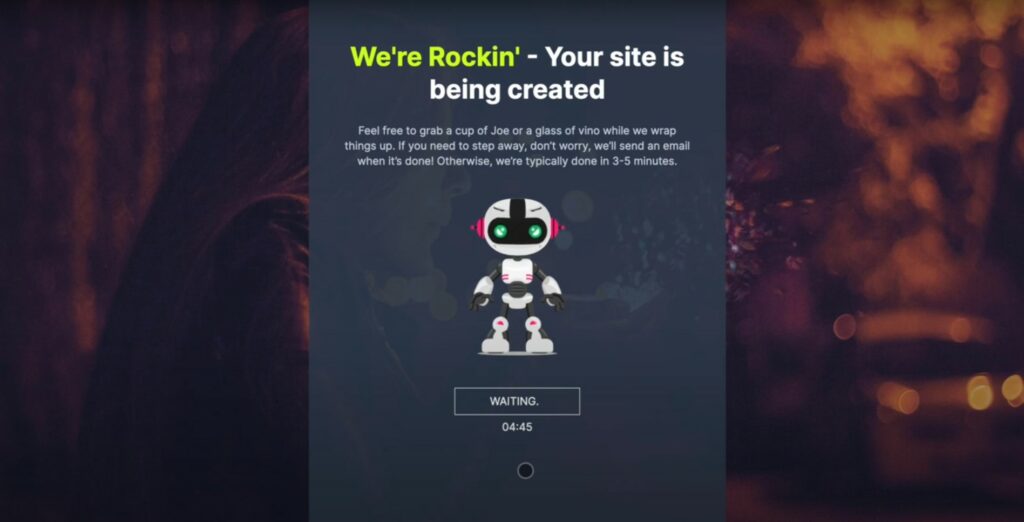1024x522 pixels.
Task: Click the 04:45 countdown timer
Action: point(517,427)
